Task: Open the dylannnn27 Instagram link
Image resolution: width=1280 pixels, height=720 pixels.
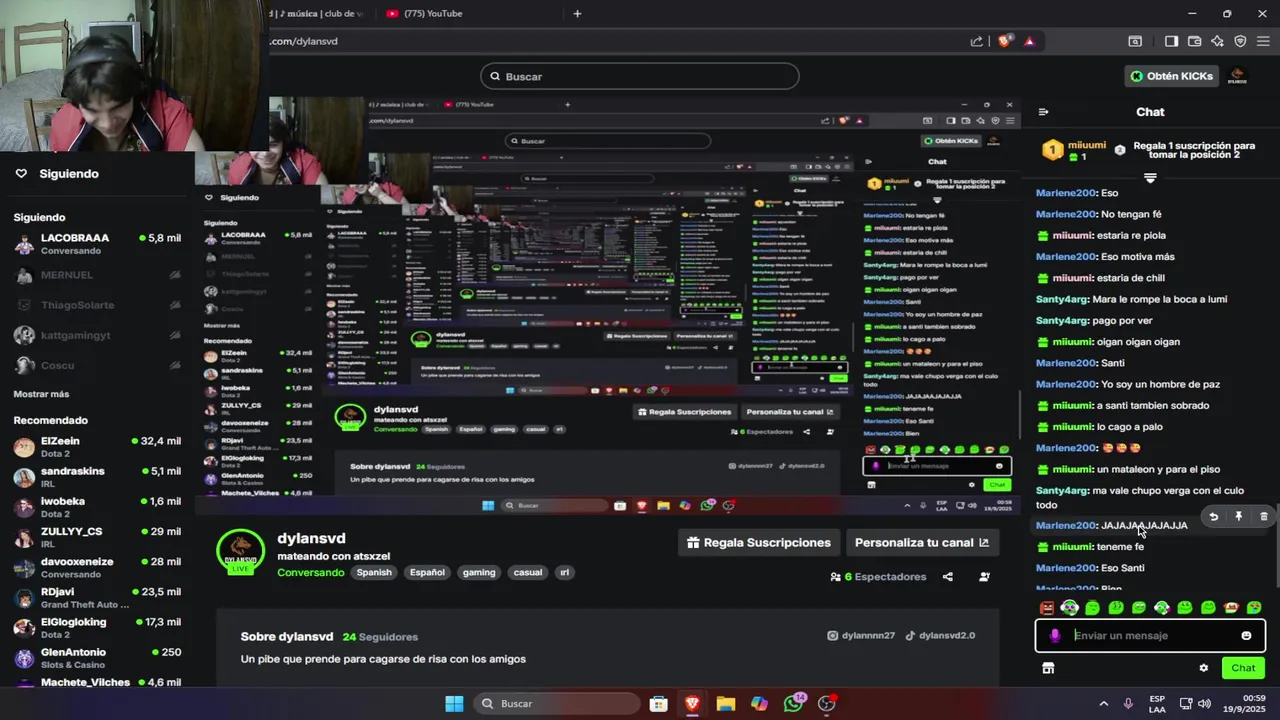Action: (x=861, y=636)
